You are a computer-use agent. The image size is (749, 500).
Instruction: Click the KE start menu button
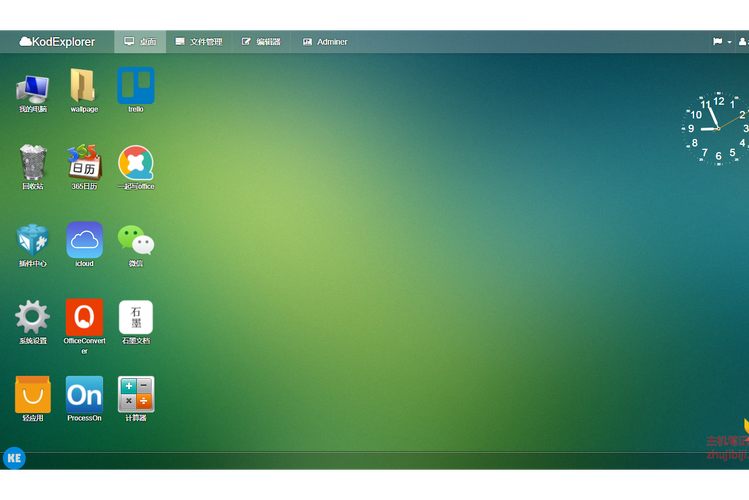tap(14, 458)
